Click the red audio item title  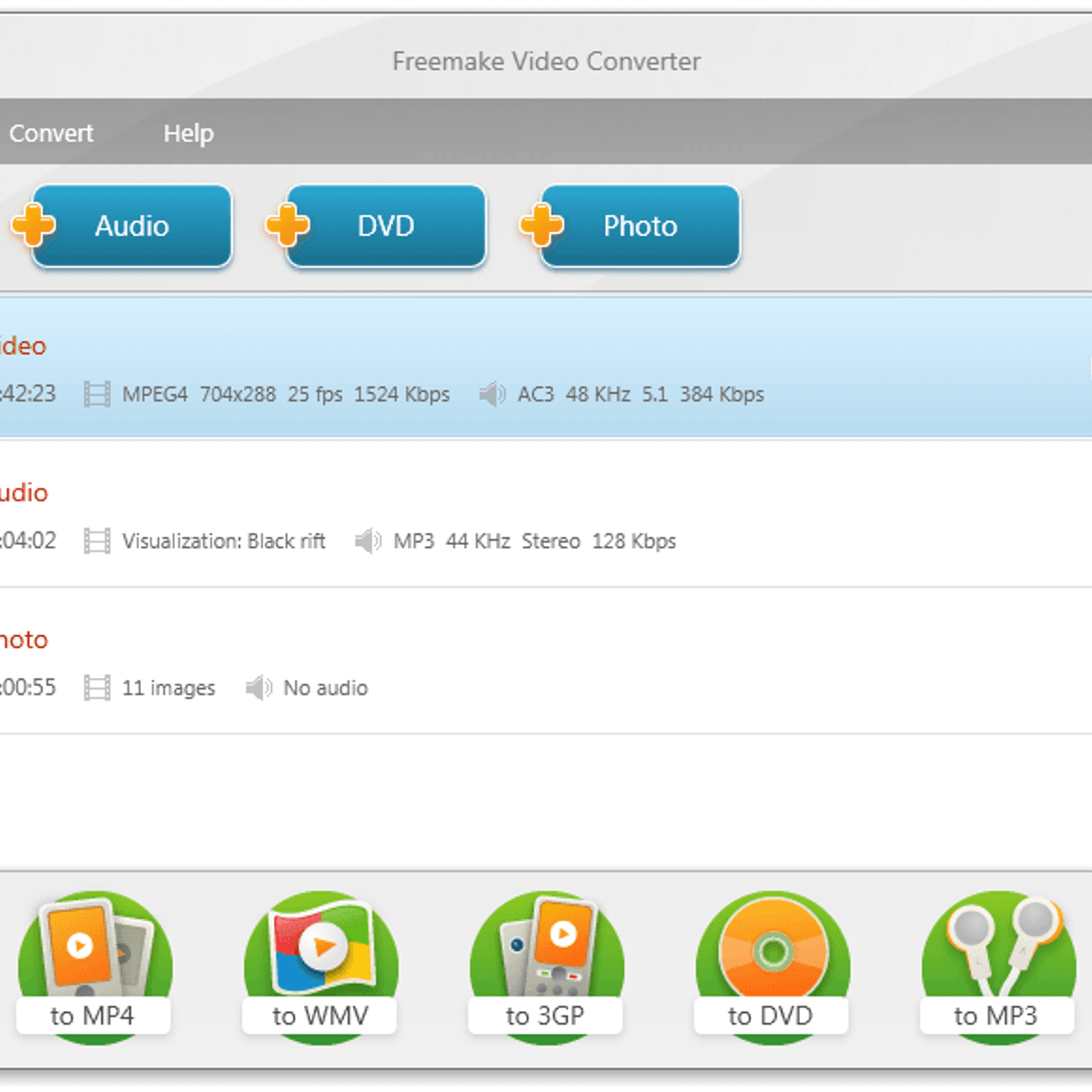point(24,492)
